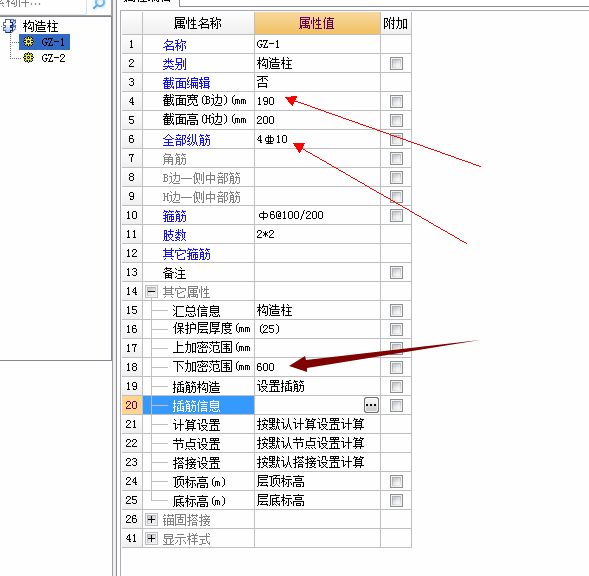Click the 截面编辑 property link

186,83
